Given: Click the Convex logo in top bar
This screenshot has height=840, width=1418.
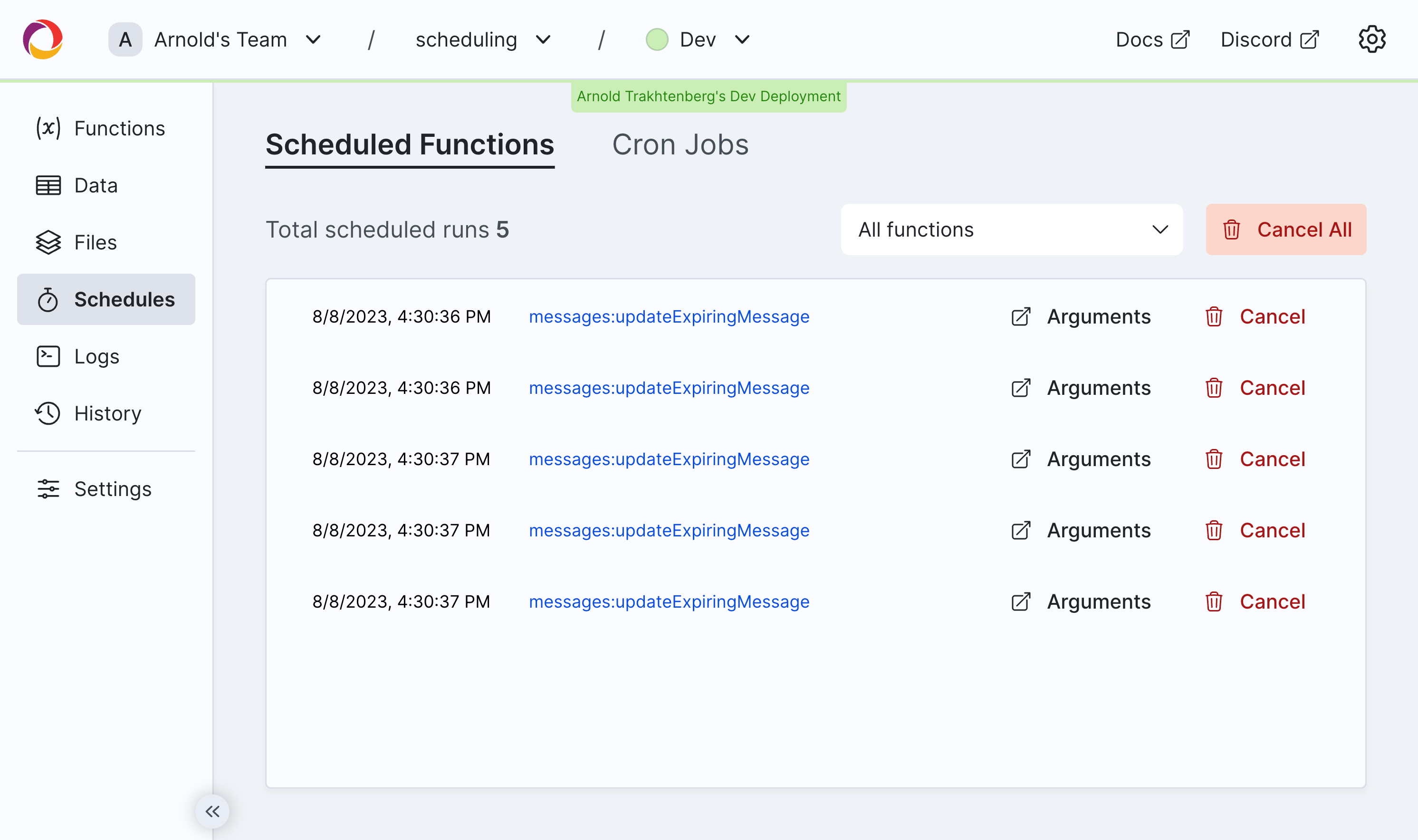Looking at the screenshot, I should click(42, 38).
